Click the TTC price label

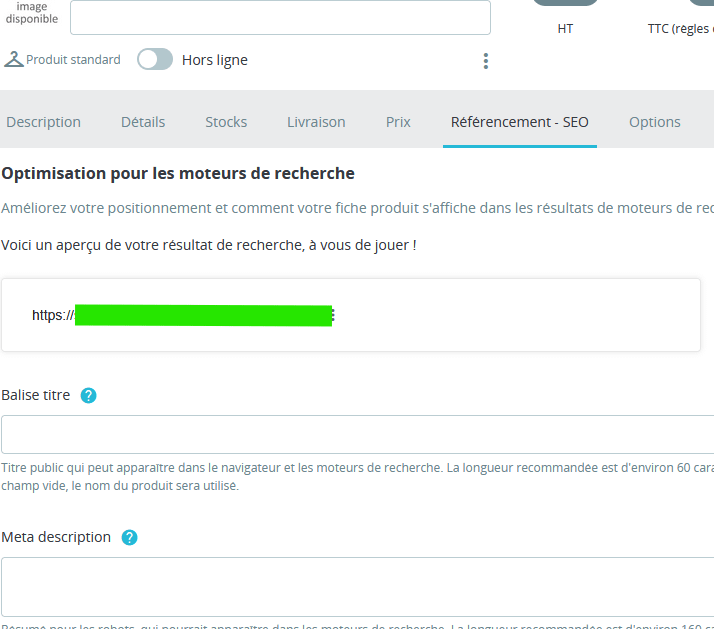click(680, 29)
